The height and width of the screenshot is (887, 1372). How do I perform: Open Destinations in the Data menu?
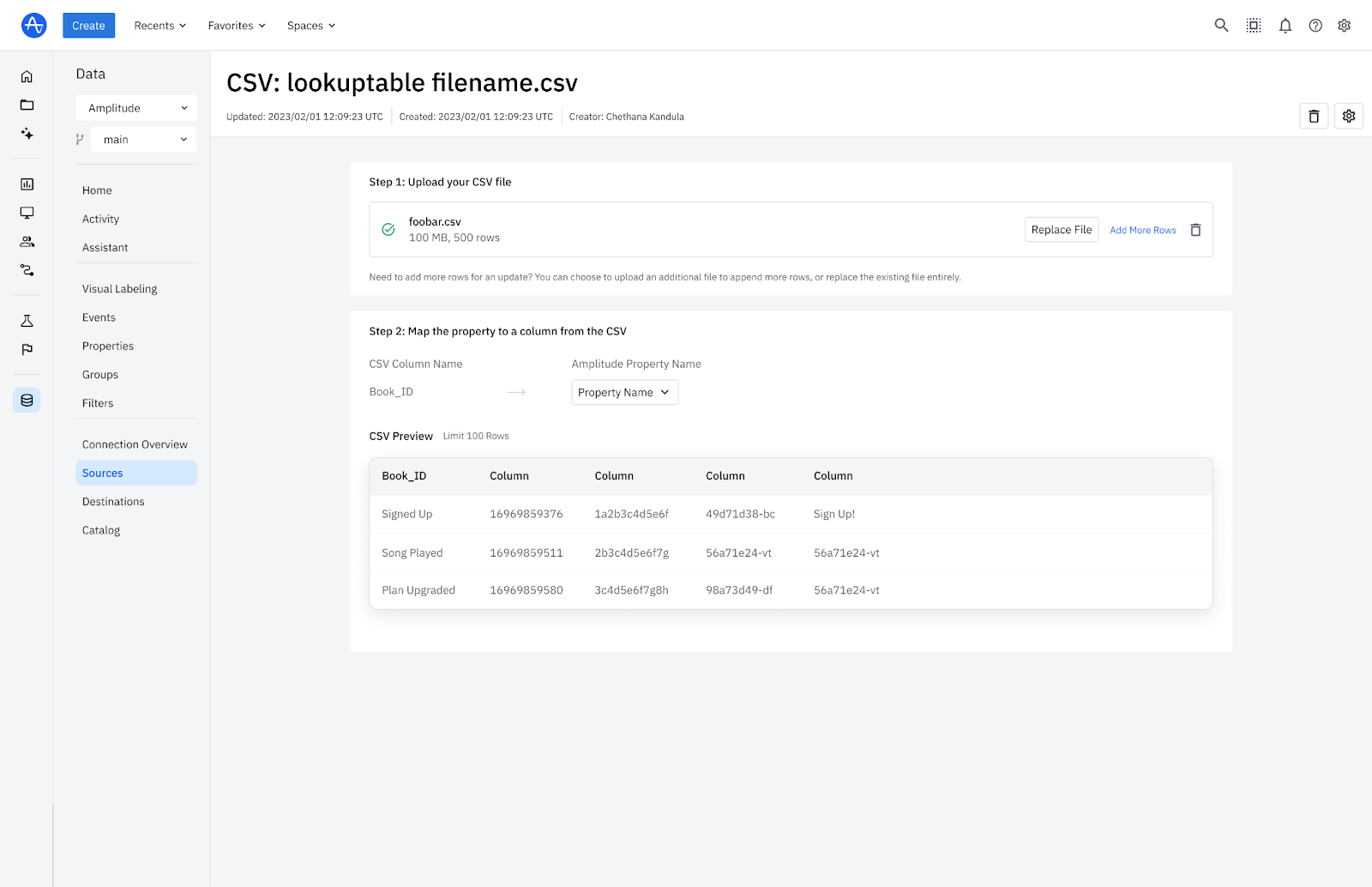click(x=113, y=502)
